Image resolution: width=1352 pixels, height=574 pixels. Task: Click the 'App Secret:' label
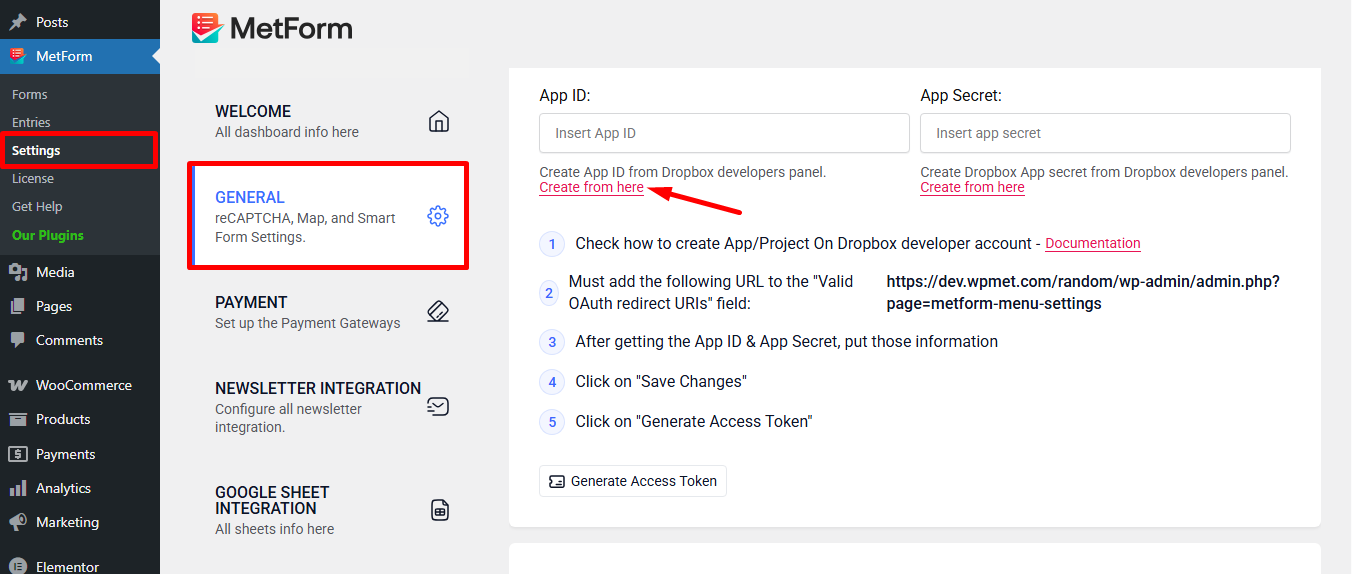click(961, 96)
